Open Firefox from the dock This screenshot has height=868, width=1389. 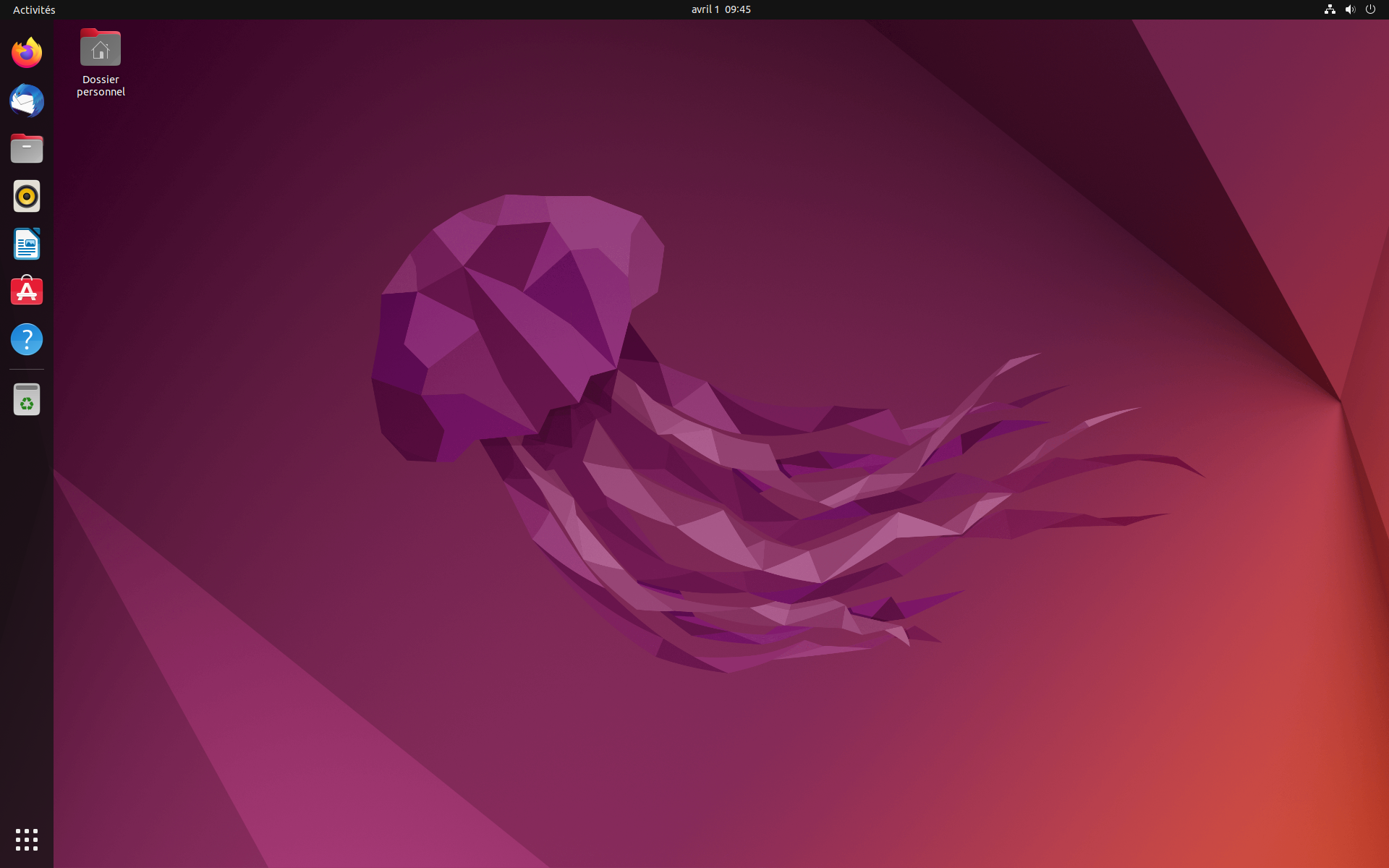click(27, 53)
